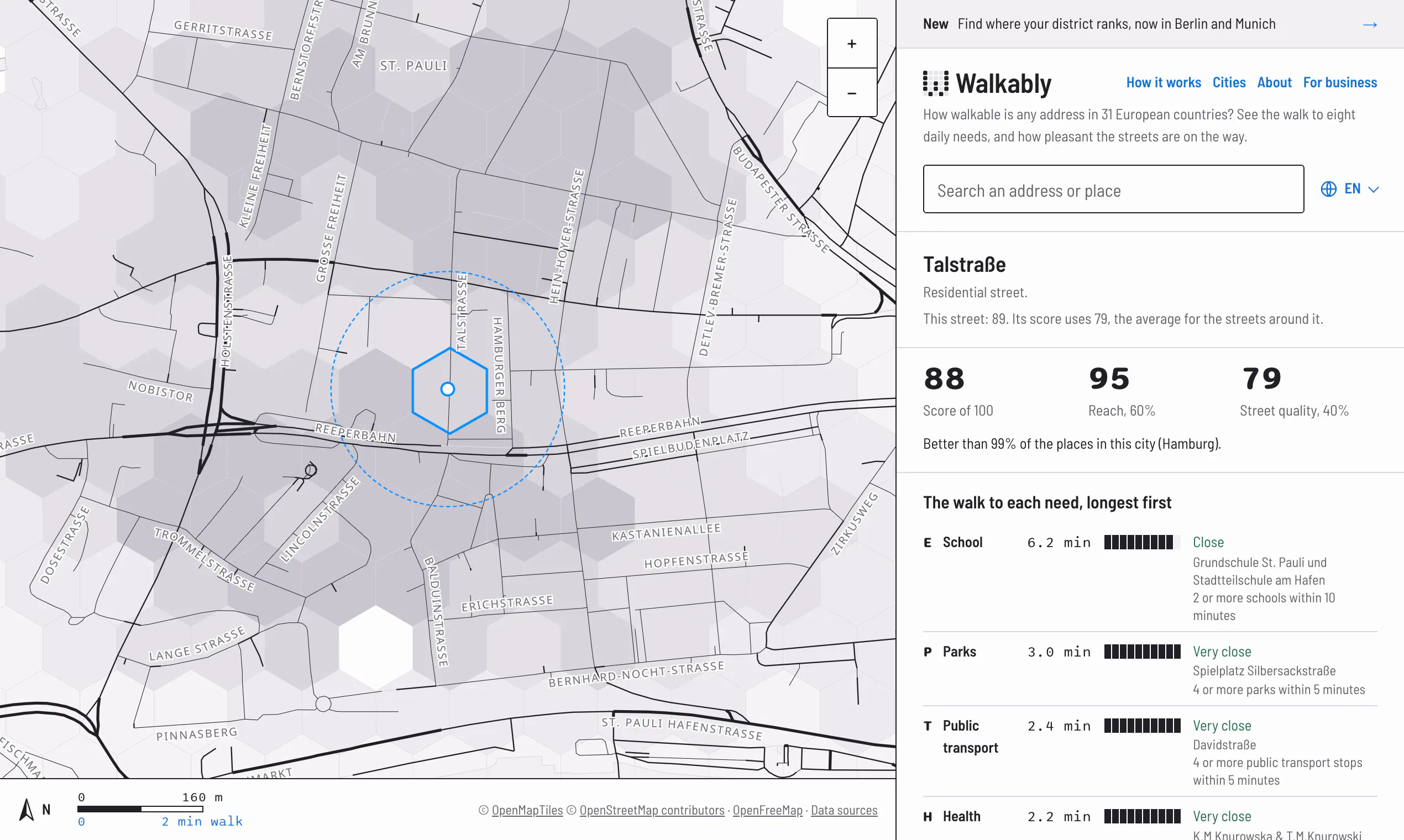
Task: Open the For business page
Action: coord(1339,83)
